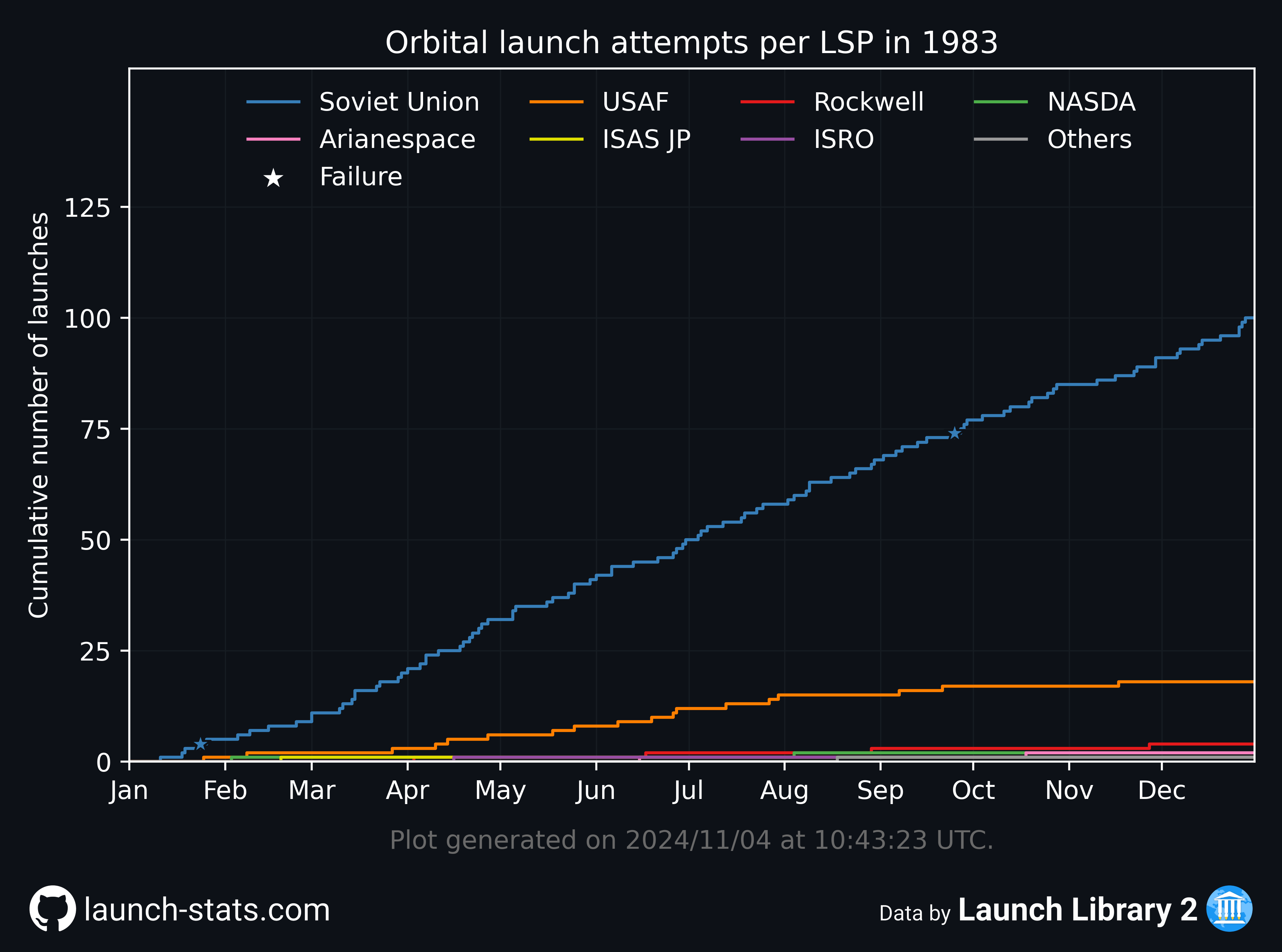The height and width of the screenshot is (952, 1282).
Task: Click the NASDA legend label
Action: coord(1091,102)
